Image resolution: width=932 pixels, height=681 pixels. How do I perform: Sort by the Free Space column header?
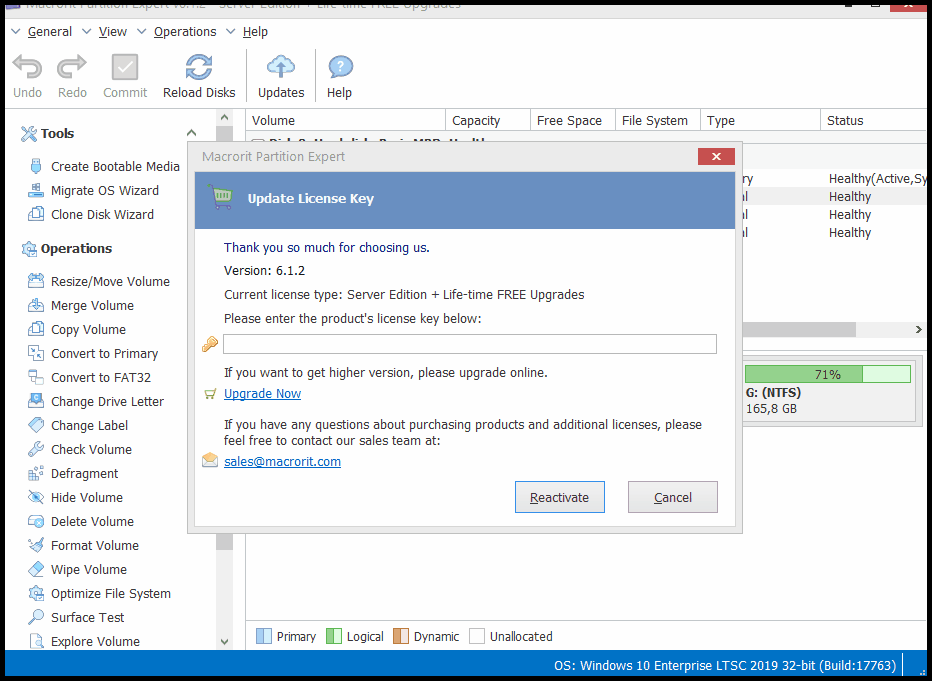click(x=572, y=120)
